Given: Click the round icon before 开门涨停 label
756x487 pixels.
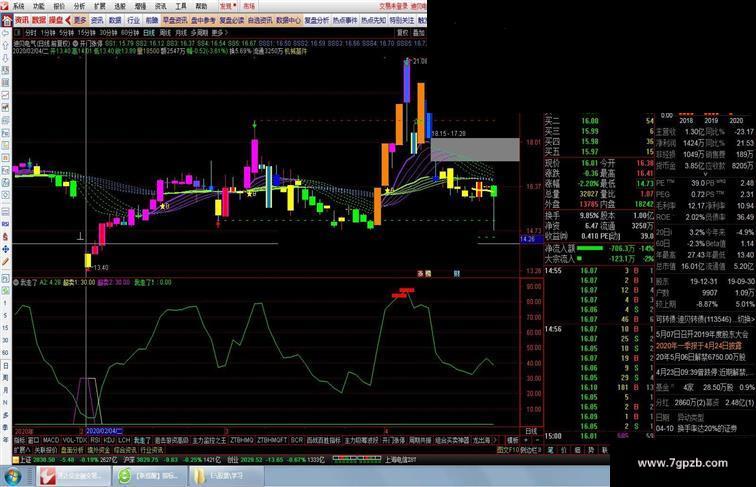Looking at the screenshot, I should (x=75, y=43).
